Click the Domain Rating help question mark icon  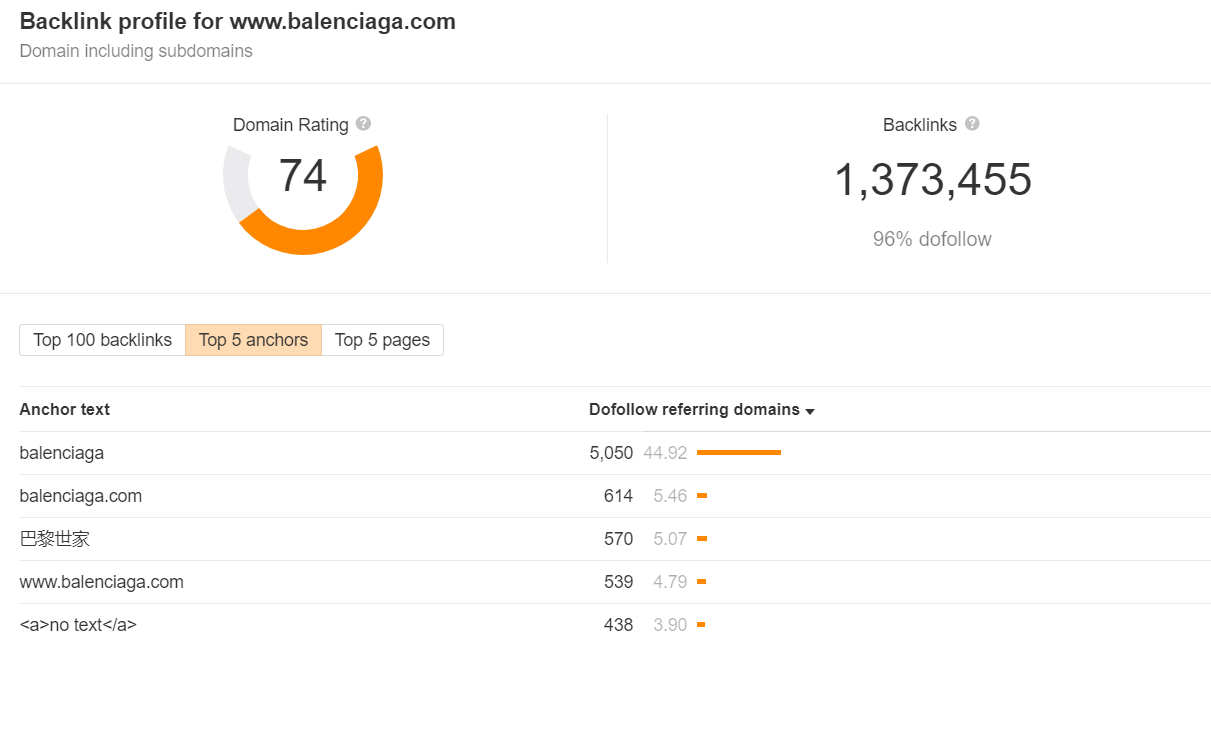(363, 124)
